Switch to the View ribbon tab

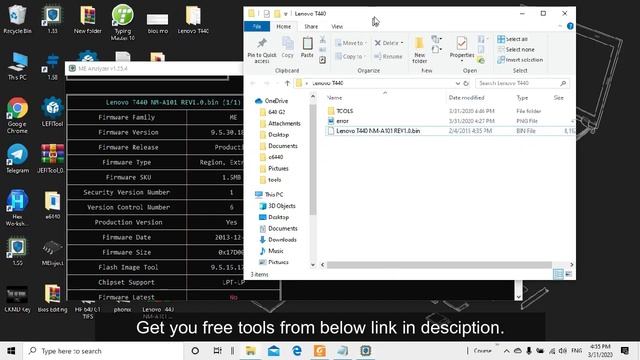(x=337, y=27)
